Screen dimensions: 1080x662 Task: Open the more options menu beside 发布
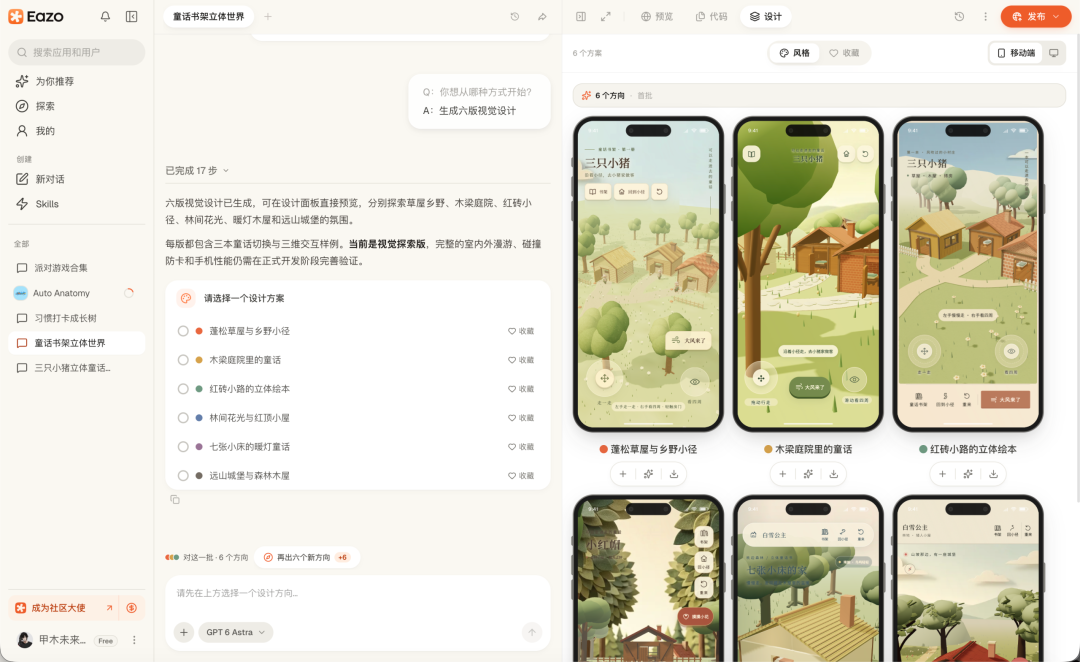985,17
